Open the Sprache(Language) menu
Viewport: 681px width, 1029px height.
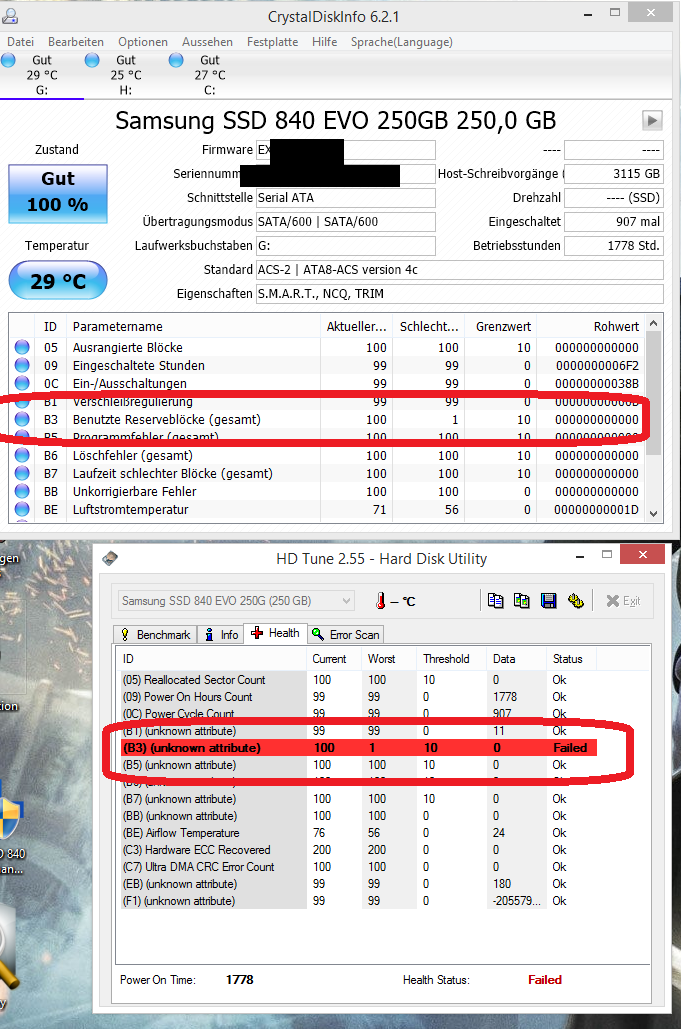[402, 42]
